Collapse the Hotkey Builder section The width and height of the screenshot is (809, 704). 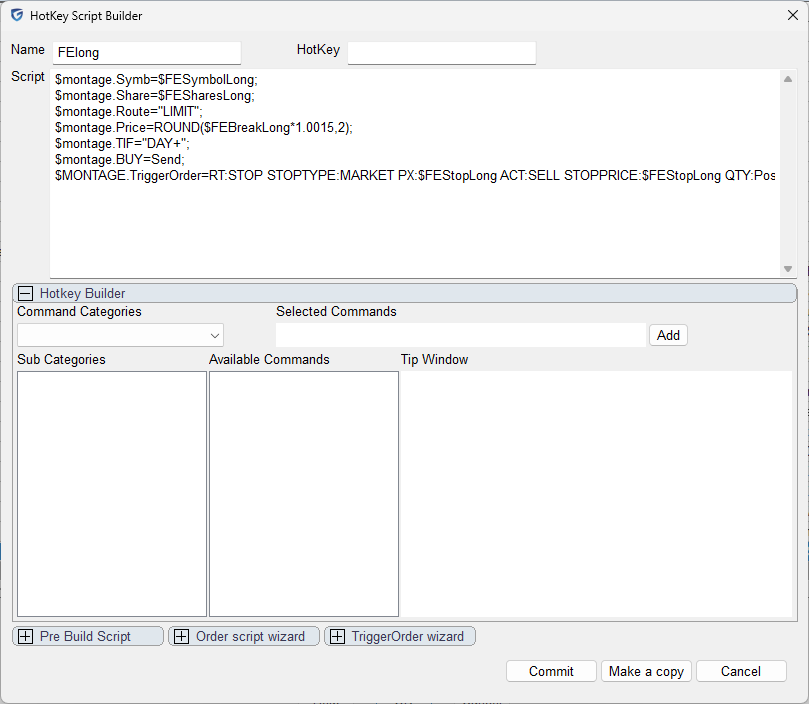click(26, 293)
